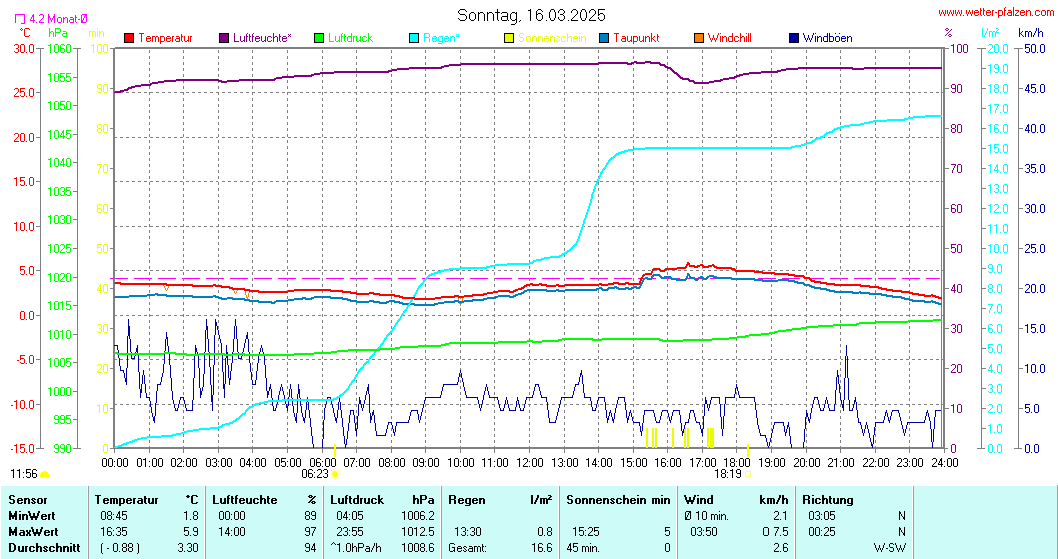Click the rain maximum time 13:30

point(467,532)
